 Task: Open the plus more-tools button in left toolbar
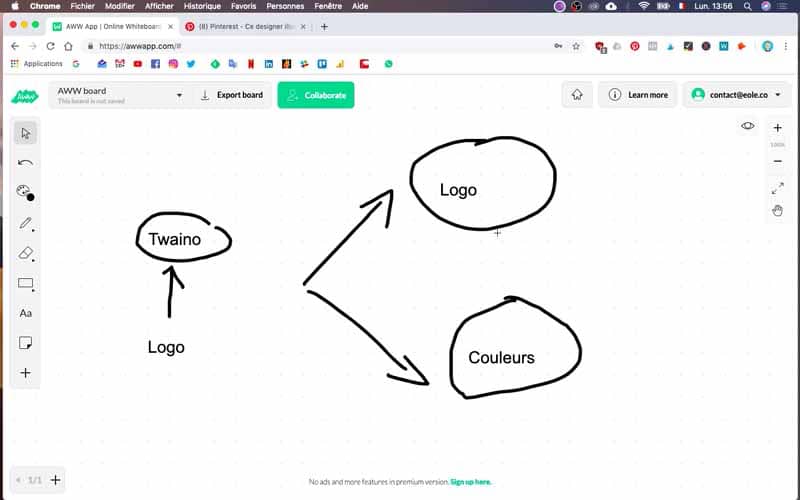pyautogui.click(x=26, y=373)
